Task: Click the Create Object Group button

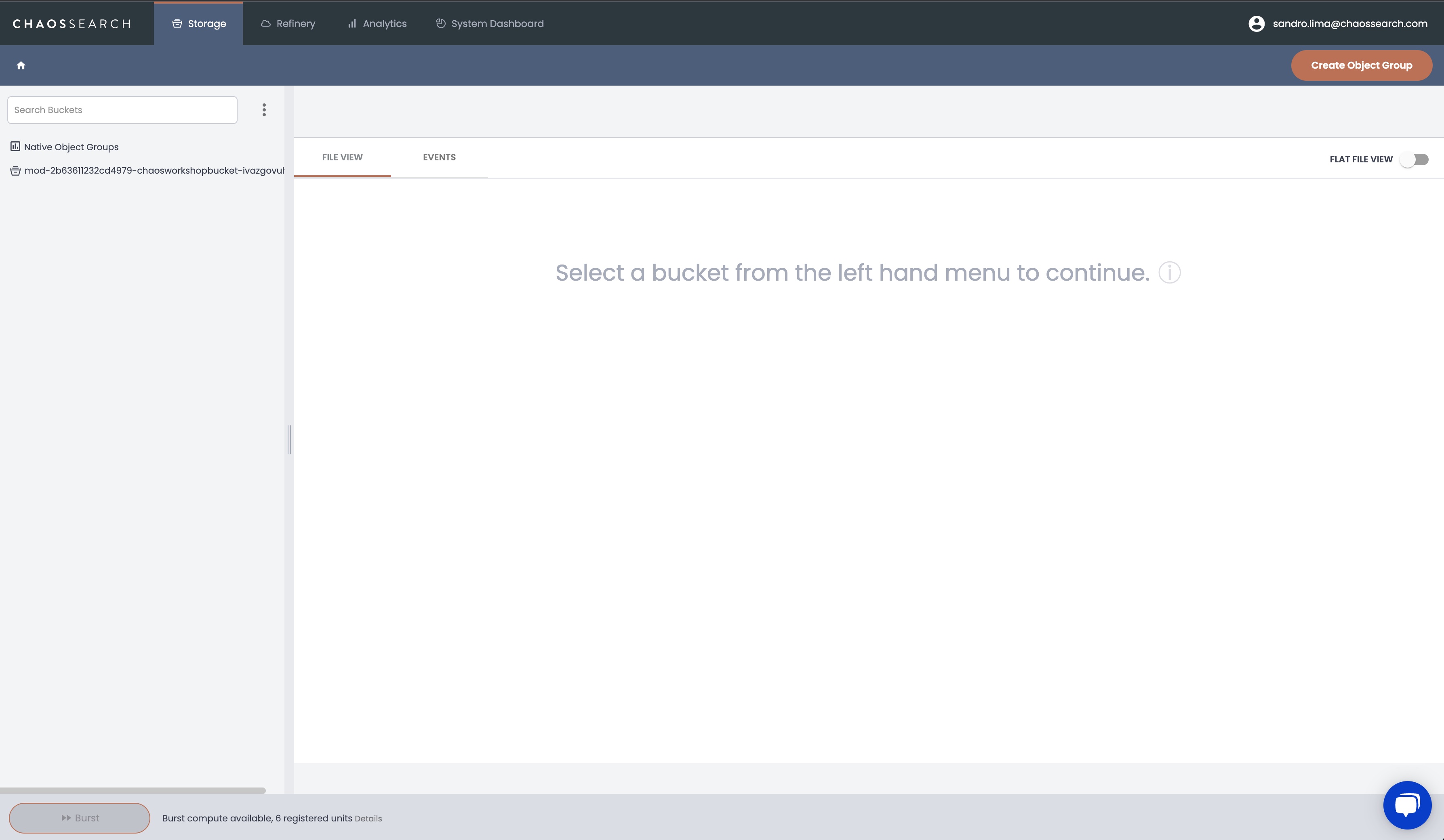Action: point(1362,65)
